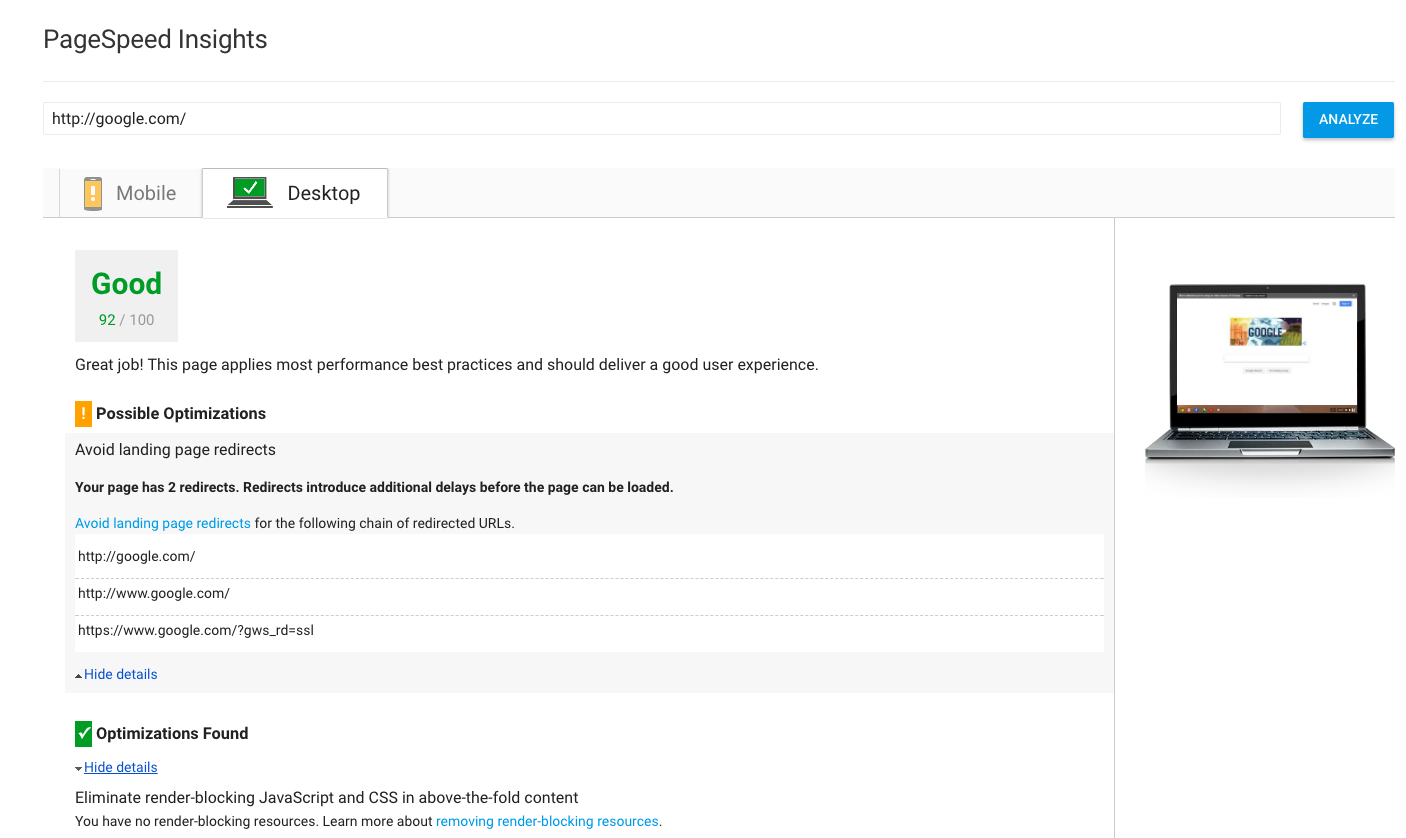Switch to the Mobile tab
The image size is (1406, 838).
(x=130, y=193)
